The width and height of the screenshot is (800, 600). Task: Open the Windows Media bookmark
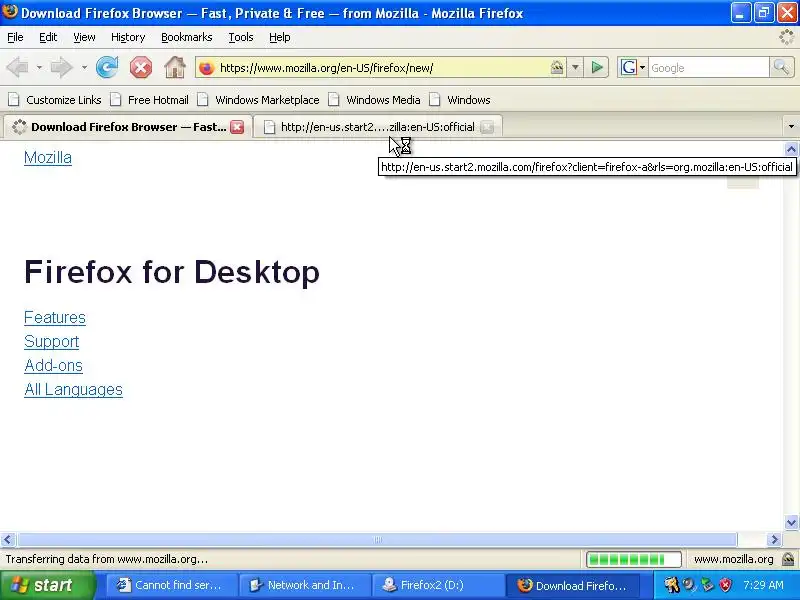[x=375, y=100]
